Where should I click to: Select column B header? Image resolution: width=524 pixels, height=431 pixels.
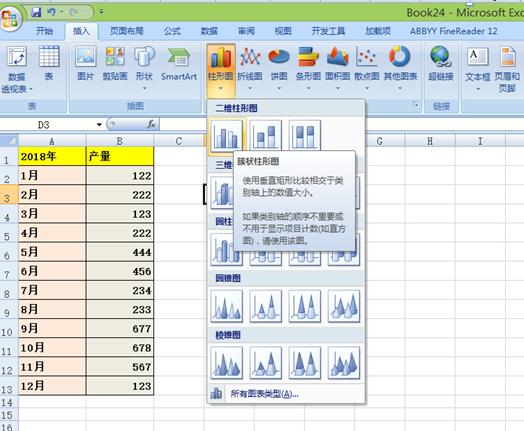pyautogui.click(x=120, y=141)
